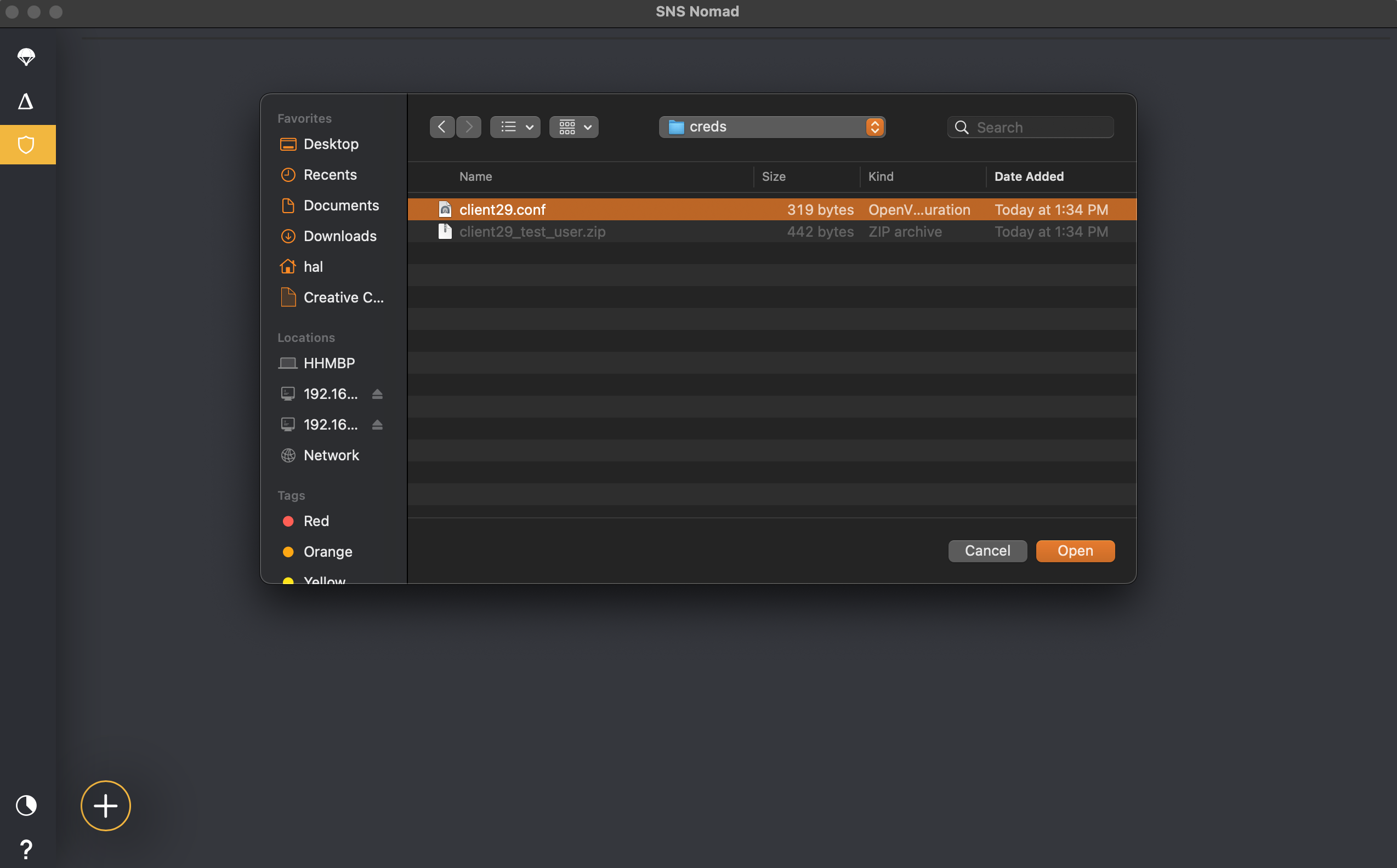Click the 'OpenV...uration' kind cell
The height and width of the screenshot is (868, 1397).
pyautogui.click(x=919, y=209)
